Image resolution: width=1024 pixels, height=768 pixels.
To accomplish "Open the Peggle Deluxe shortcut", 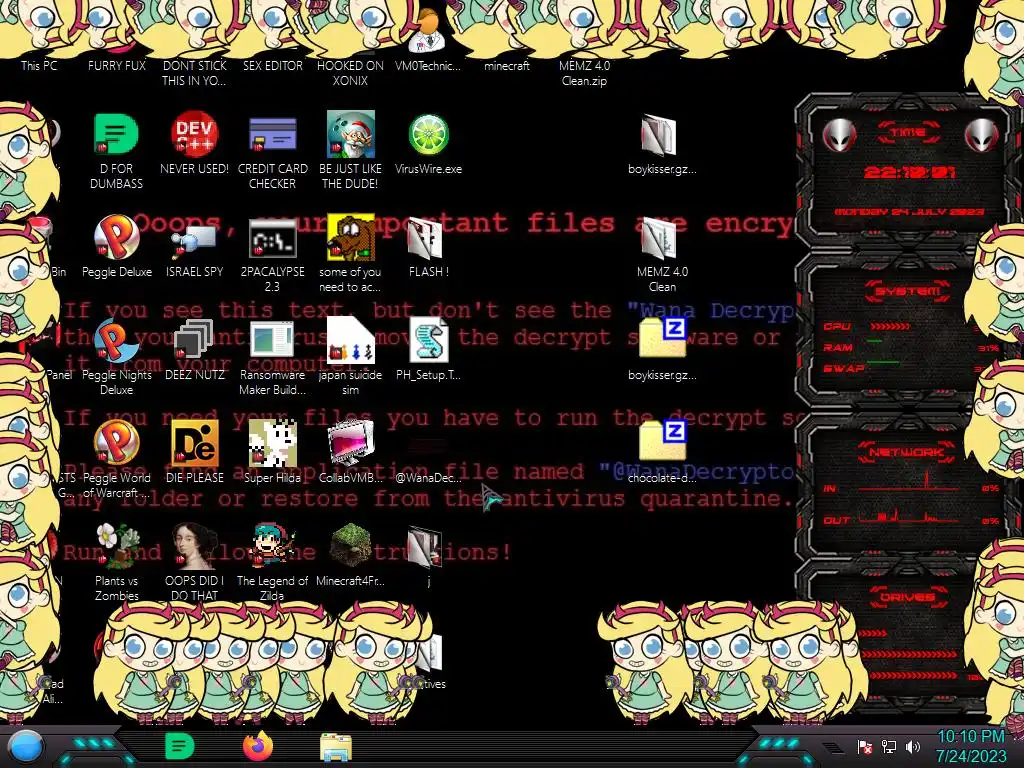I will [x=116, y=238].
